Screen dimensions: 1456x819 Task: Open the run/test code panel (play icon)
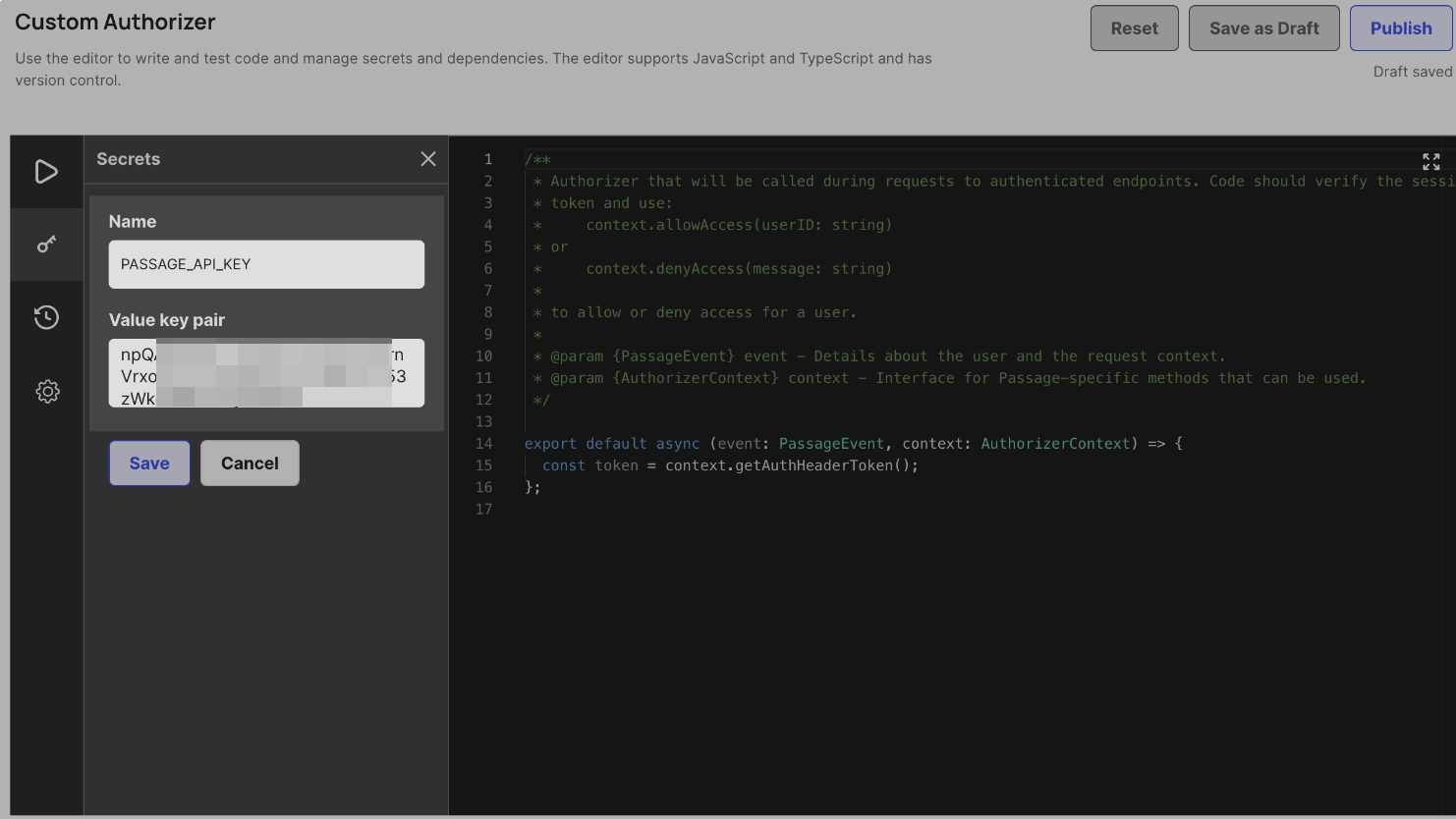[46, 172]
